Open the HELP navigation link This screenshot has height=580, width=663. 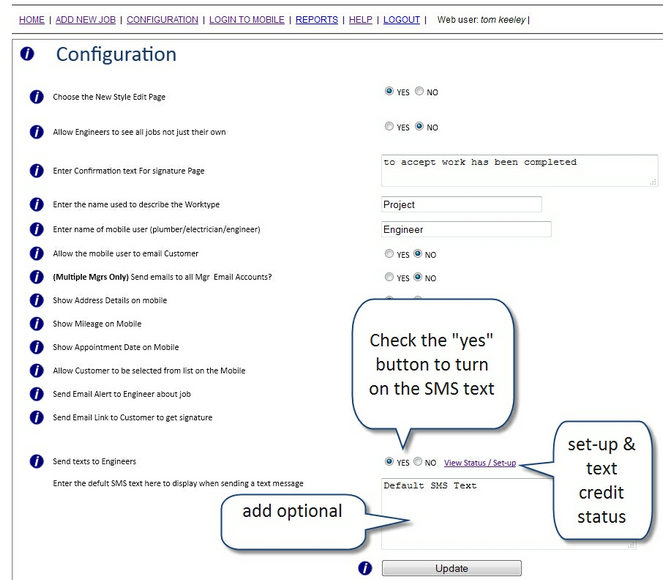click(361, 20)
